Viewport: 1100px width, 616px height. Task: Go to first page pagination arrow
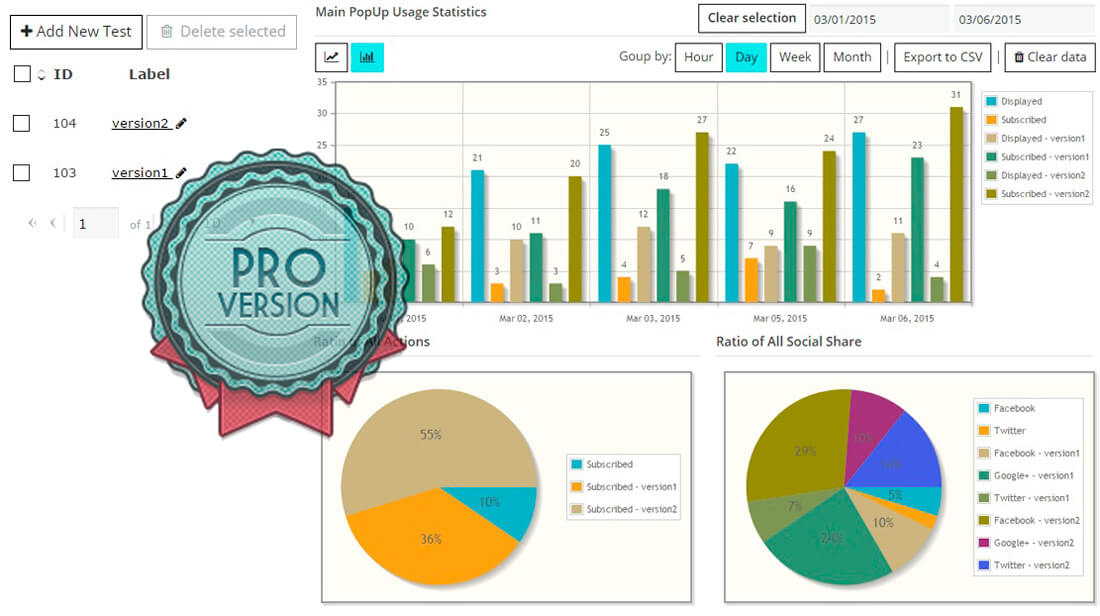click(x=33, y=224)
